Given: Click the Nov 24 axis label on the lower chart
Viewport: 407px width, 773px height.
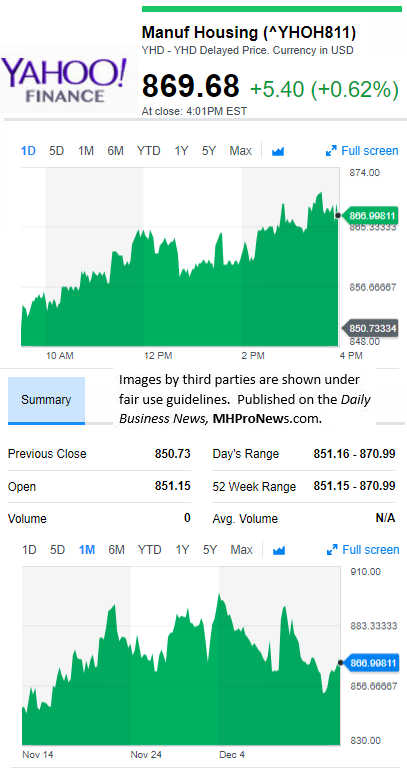Looking at the screenshot, I should (146, 755).
